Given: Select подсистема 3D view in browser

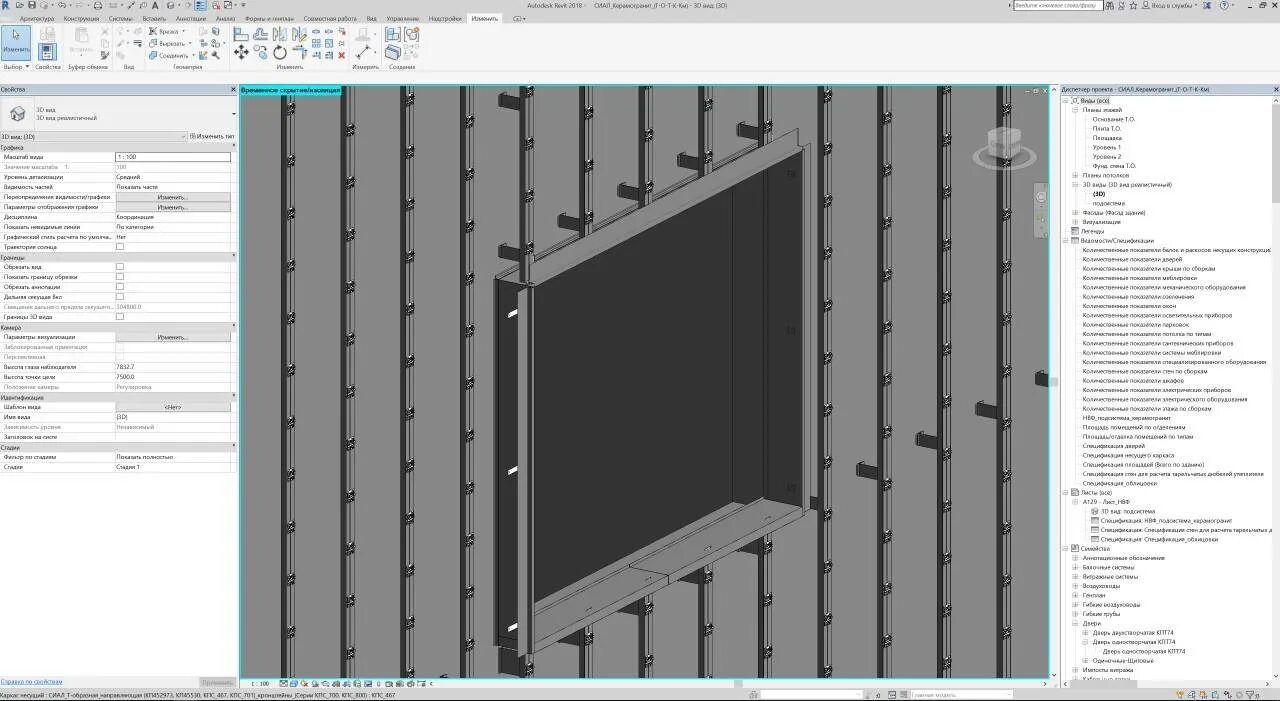Looking at the screenshot, I should (1107, 203).
